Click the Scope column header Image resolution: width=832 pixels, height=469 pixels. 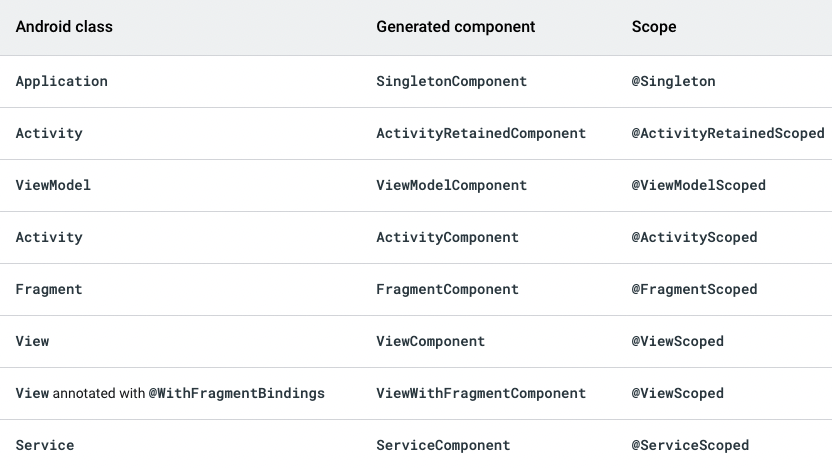tap(654, 27)
